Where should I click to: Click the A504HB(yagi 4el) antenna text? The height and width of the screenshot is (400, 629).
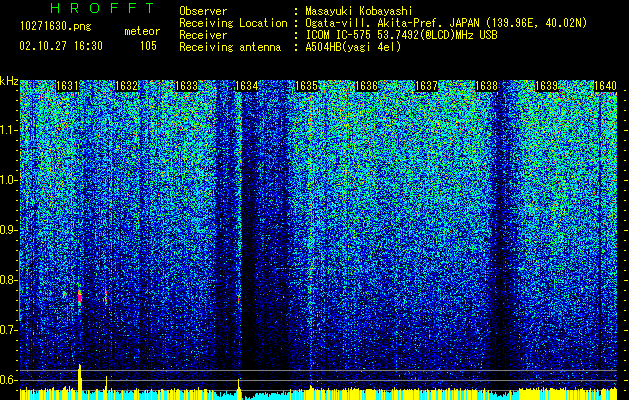point(353,47)
